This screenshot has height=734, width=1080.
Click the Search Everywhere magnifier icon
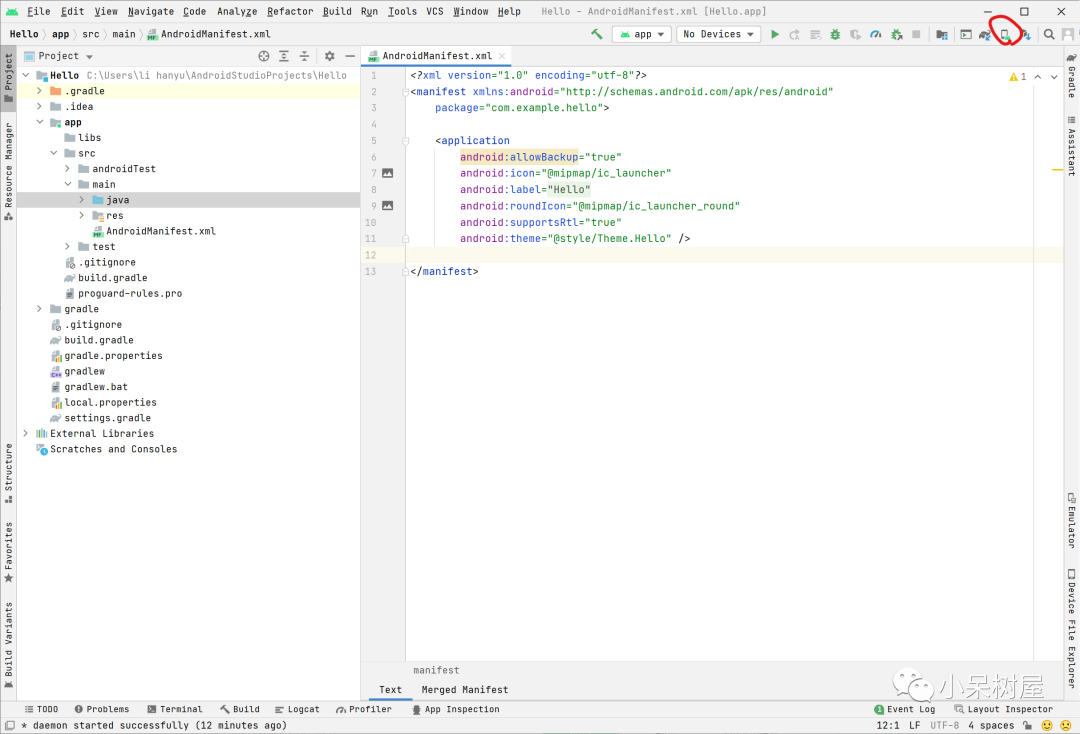pyautogui.click(x=1049, y=34)
